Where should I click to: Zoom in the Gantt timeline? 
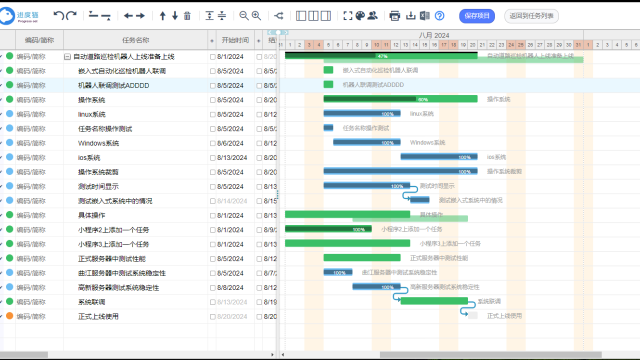click(x=256, y=16)
